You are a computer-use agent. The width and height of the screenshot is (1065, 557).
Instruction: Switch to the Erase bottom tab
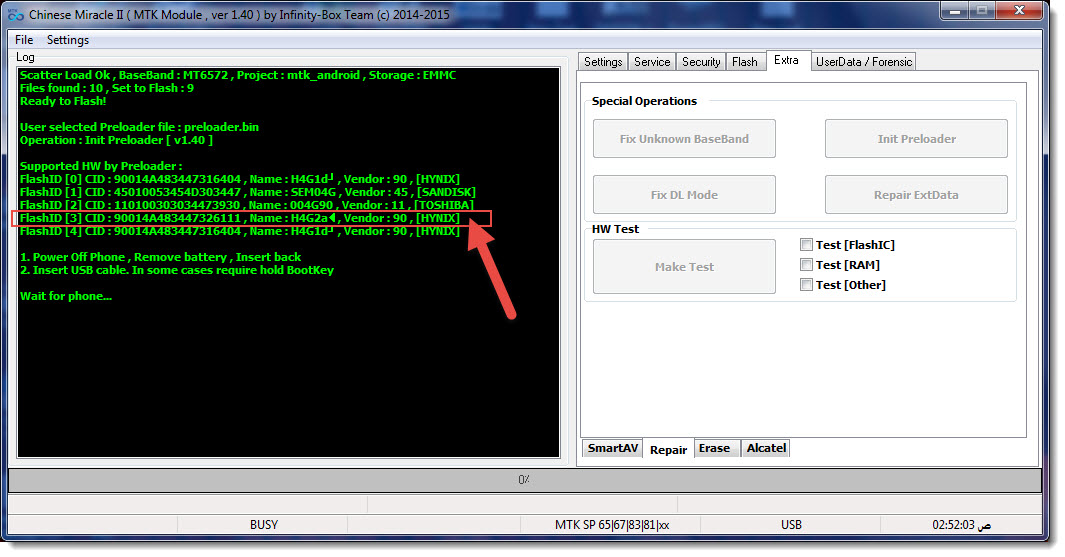click(x=715, y=448)
